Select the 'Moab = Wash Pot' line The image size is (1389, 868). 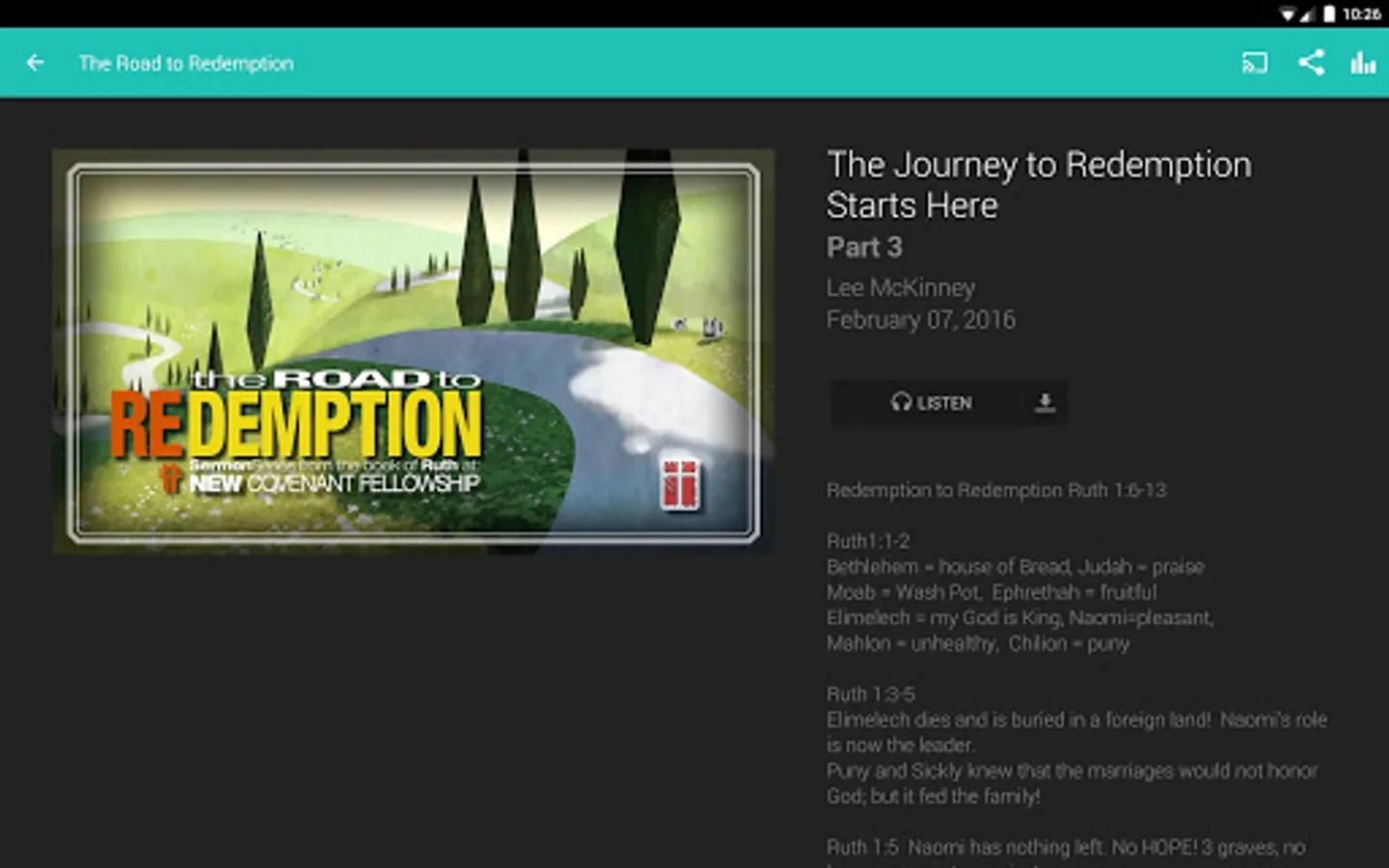coord(992,592)
